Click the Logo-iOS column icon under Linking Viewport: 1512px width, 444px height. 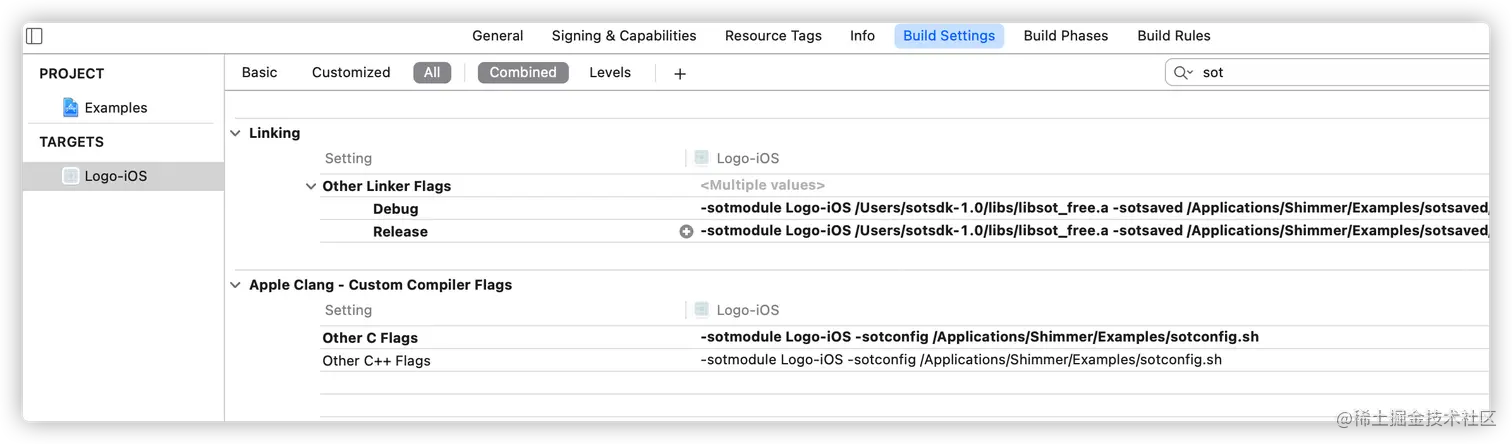click(702, 158)
